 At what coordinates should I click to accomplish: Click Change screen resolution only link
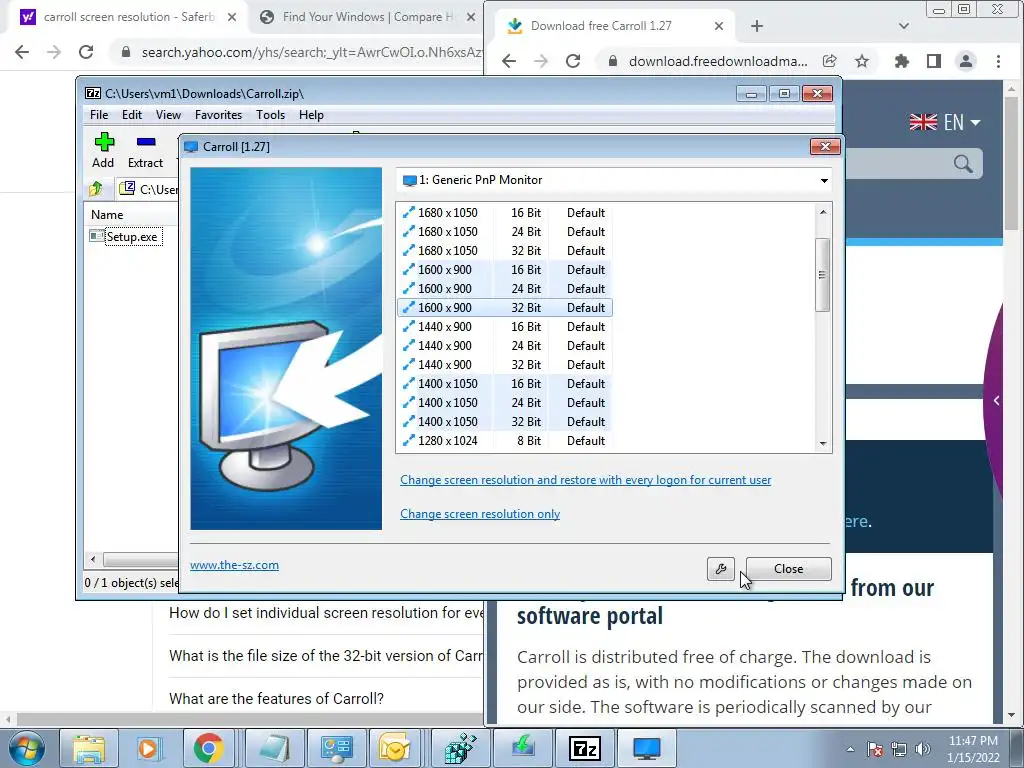pos(480,514)
